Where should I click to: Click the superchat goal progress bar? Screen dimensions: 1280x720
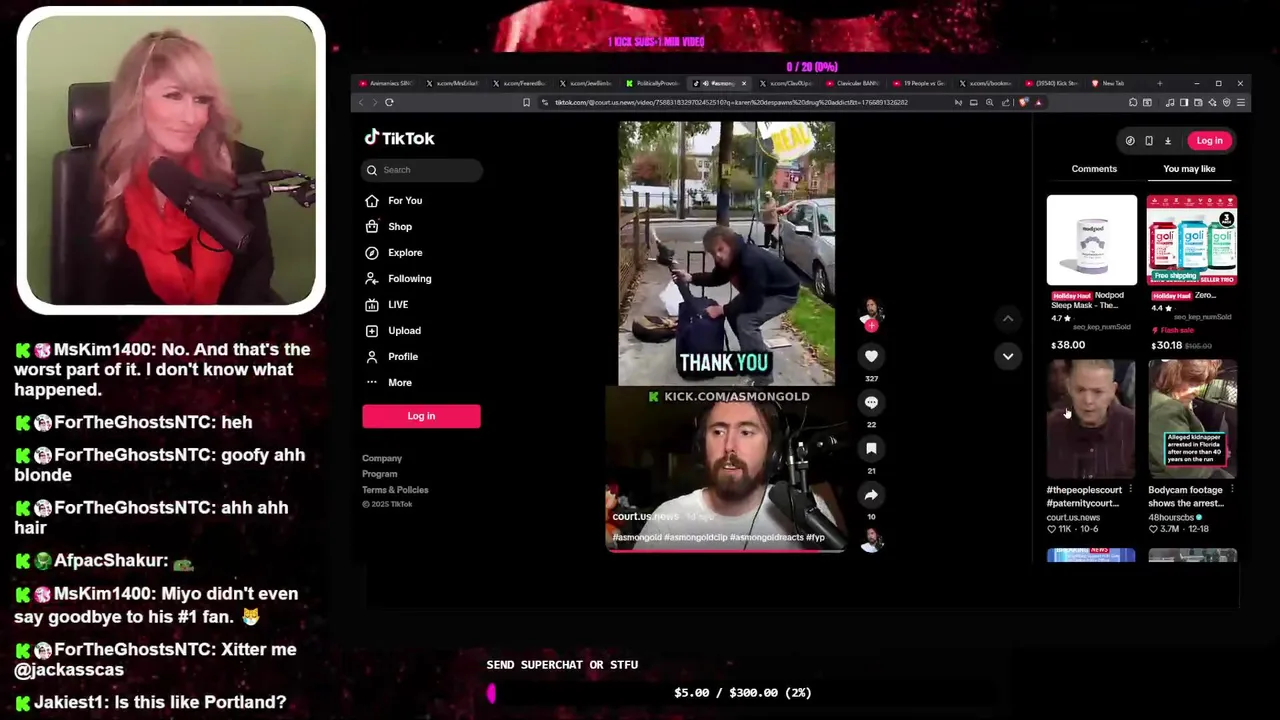click(x=742, y=693)
